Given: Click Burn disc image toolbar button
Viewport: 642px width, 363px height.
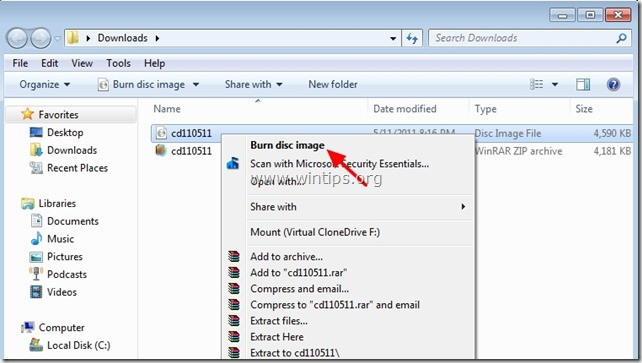Looking at the screenshot, I should (x=142, y=84).
